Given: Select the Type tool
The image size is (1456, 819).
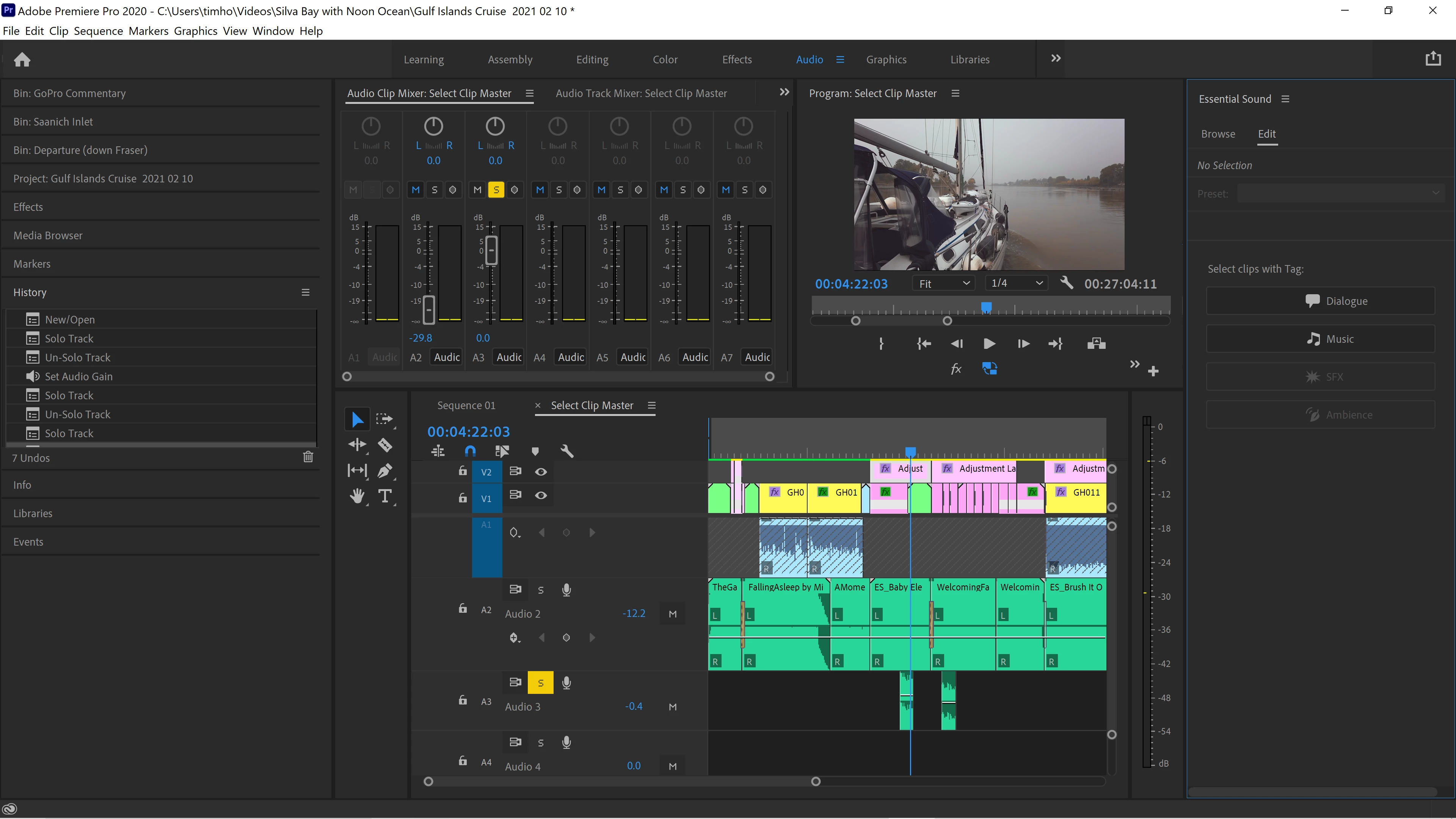Looking at the screenshot, I should tap(385, 496).
